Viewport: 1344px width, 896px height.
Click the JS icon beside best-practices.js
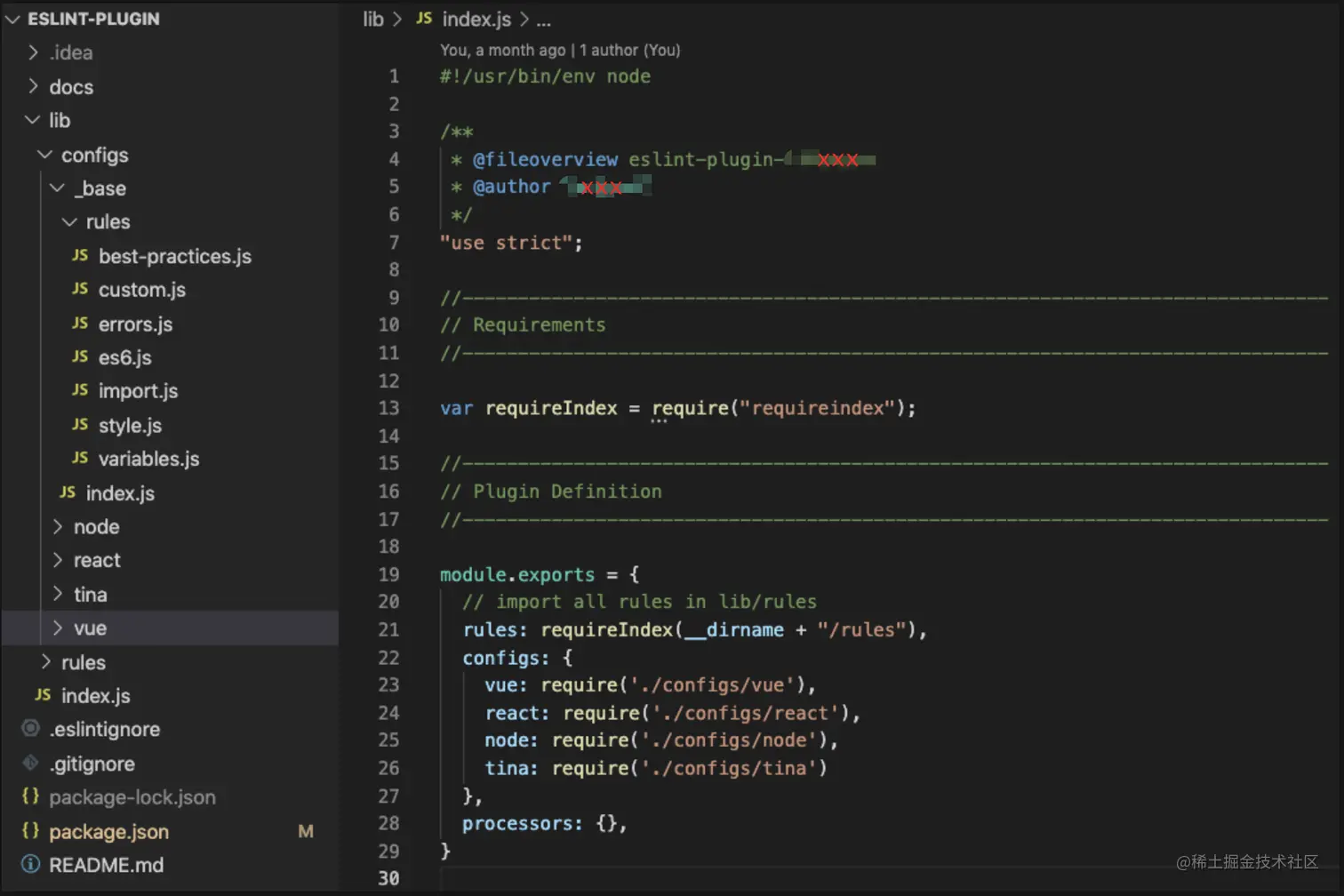[80, 256]
